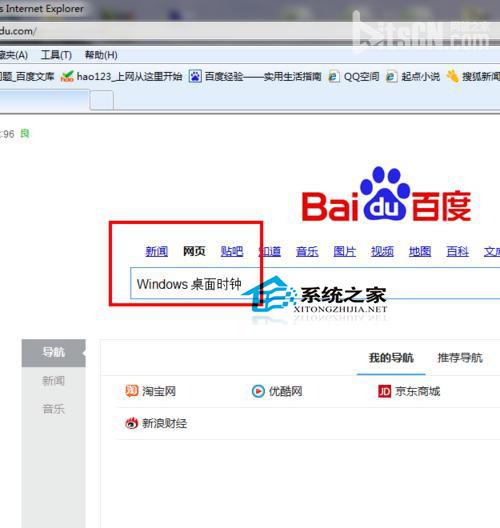
Task: Click the 知道 link
Action: click(270, 251)
